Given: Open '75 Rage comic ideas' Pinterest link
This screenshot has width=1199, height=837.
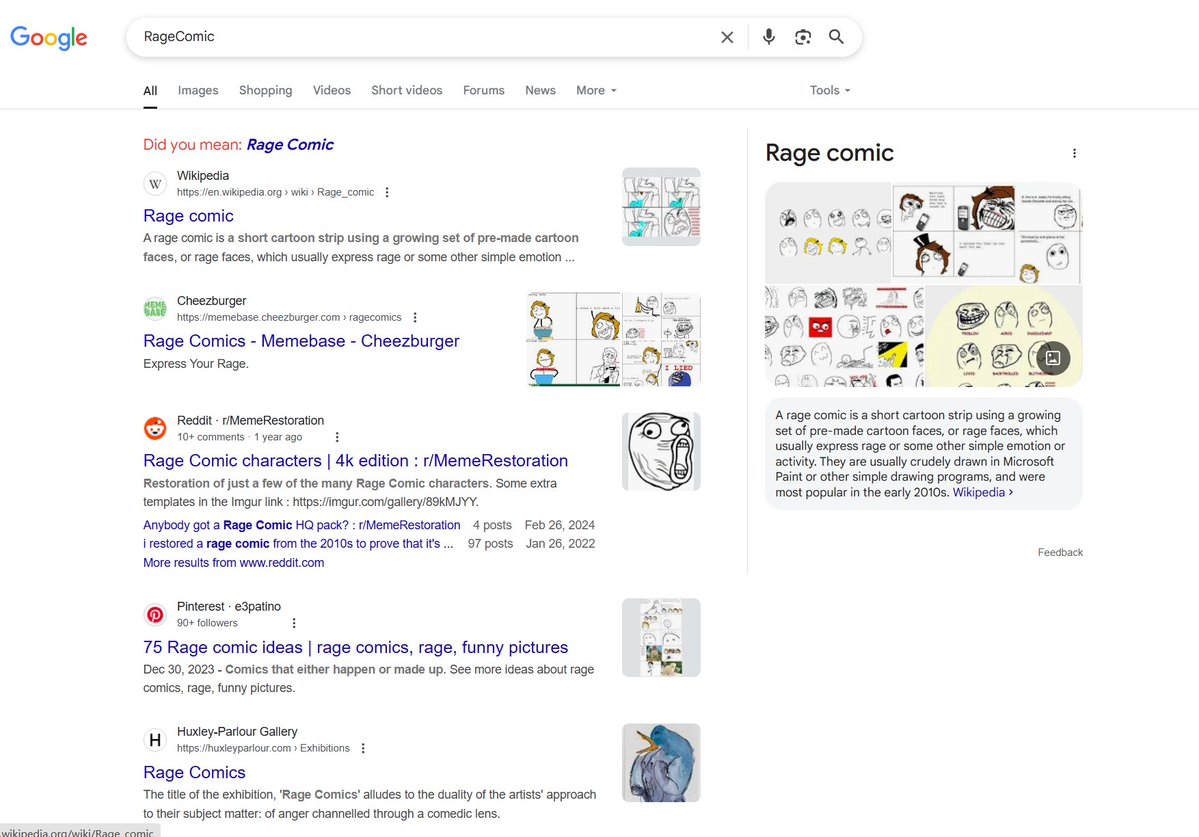Looking at the screenshot, I should click(x=356, y=647).
